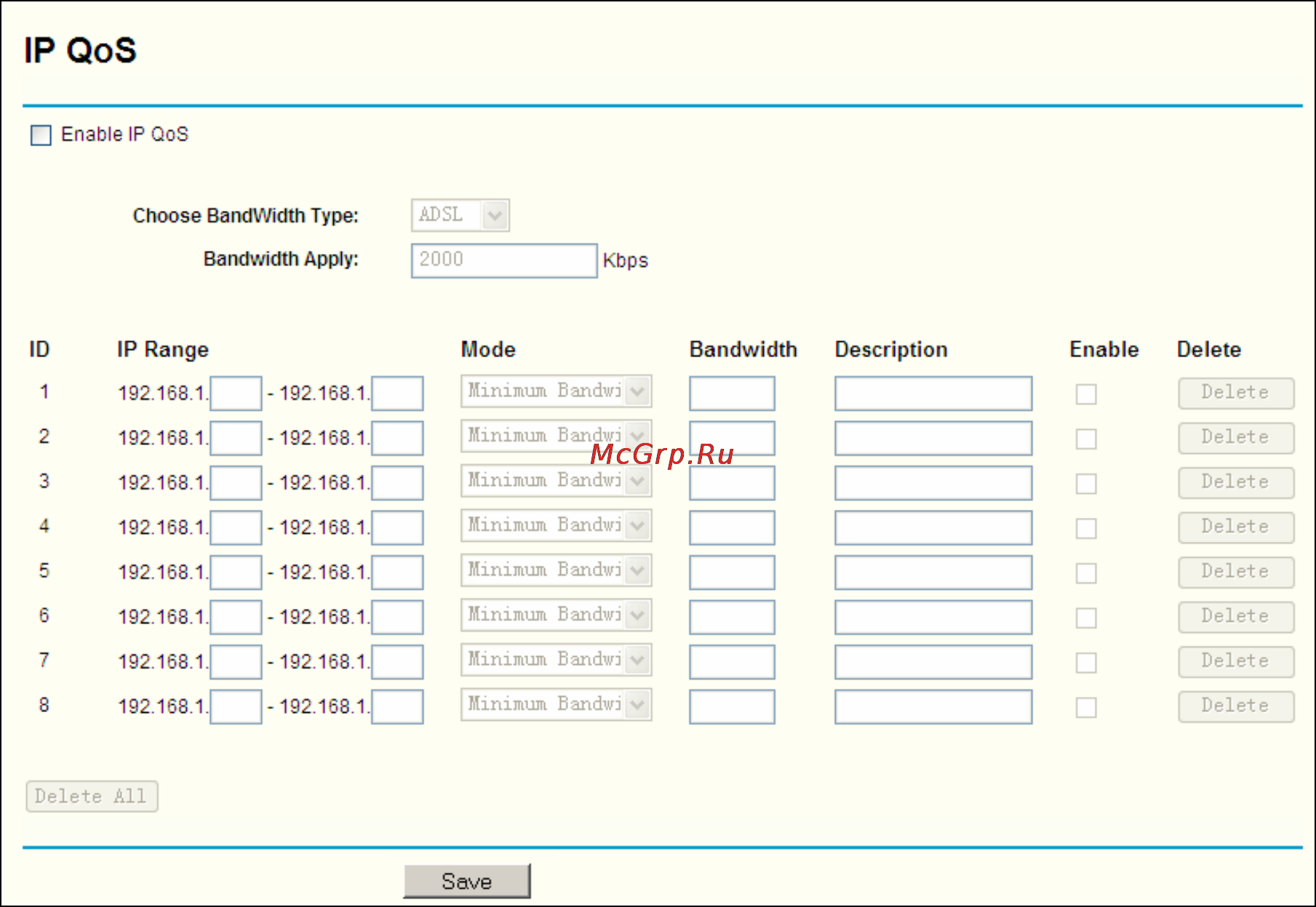Open the Mode dropdown for rule 5
1316x907 pixels.
(557, 570)
